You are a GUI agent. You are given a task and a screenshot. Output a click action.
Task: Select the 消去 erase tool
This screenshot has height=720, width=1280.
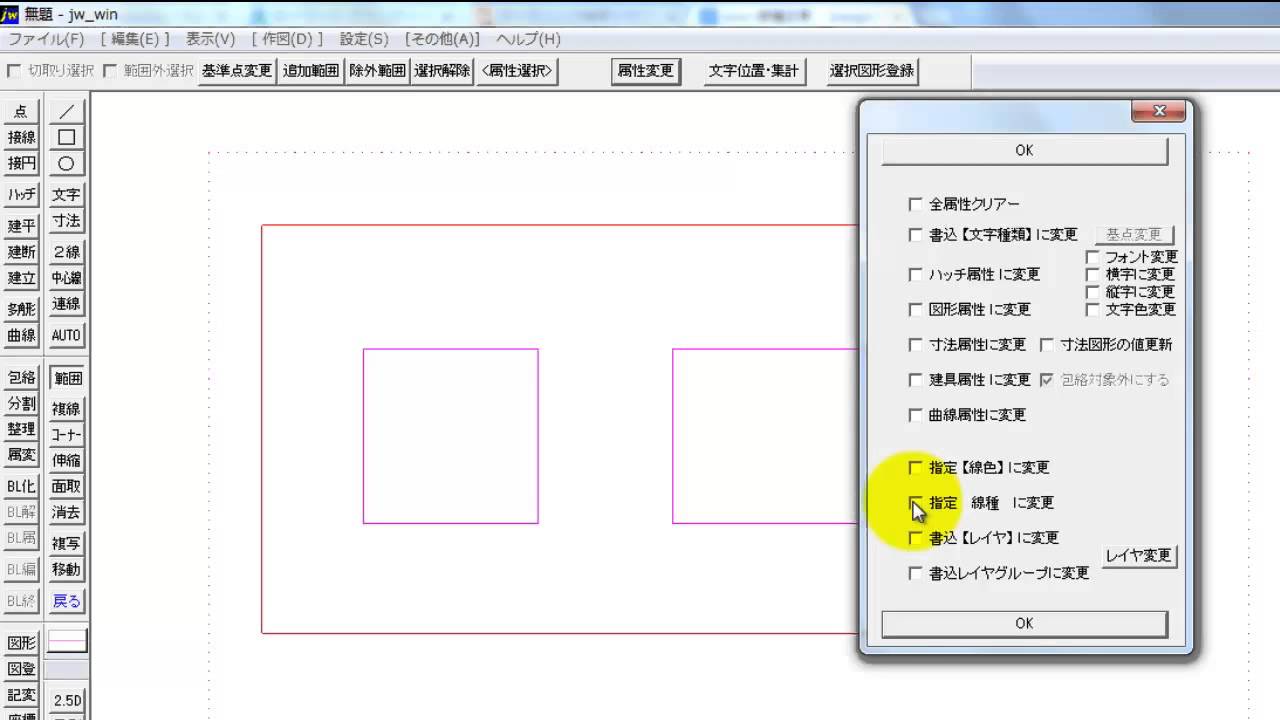[66, 513]
